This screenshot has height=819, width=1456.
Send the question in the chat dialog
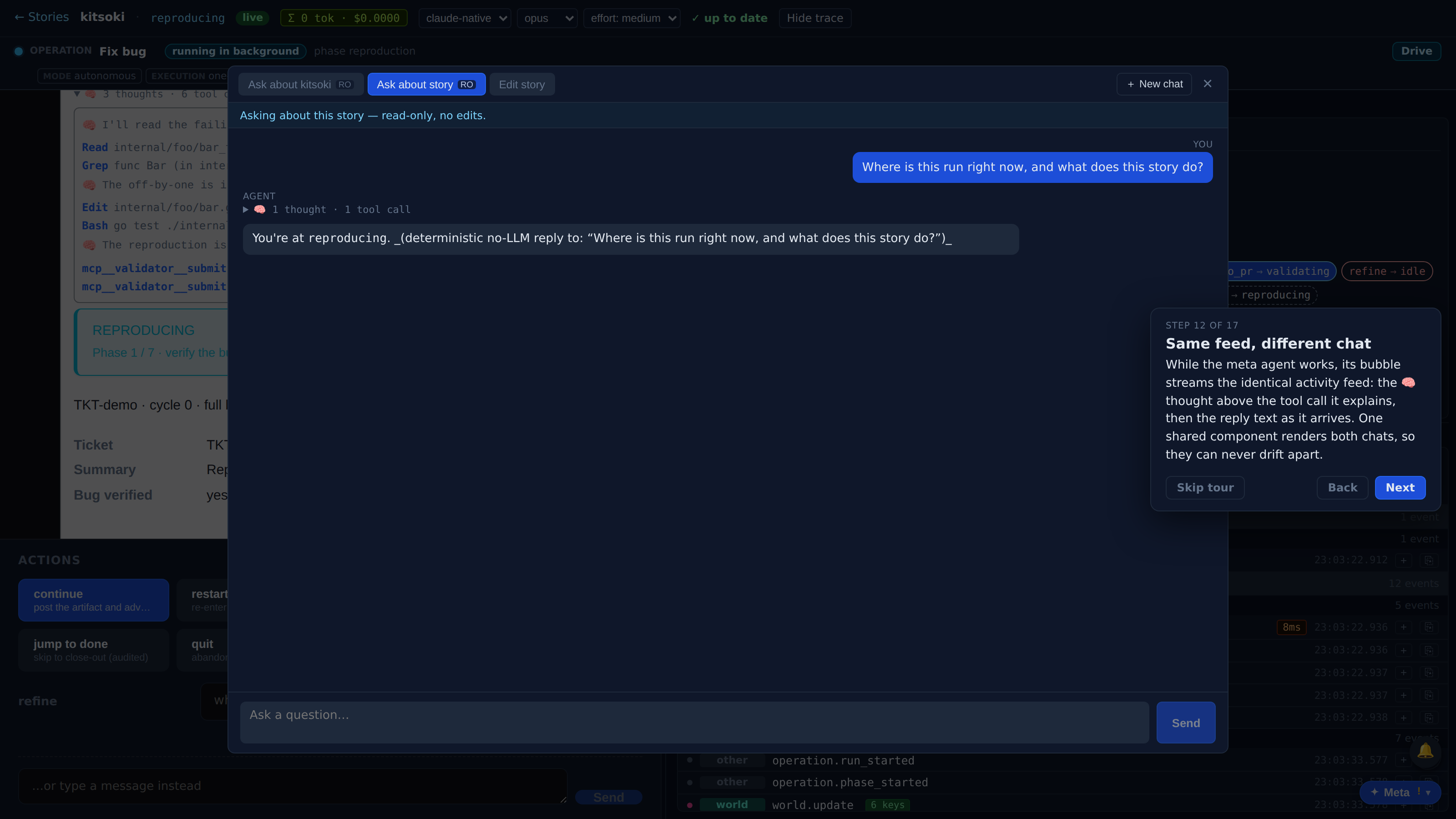(1186, 723)
